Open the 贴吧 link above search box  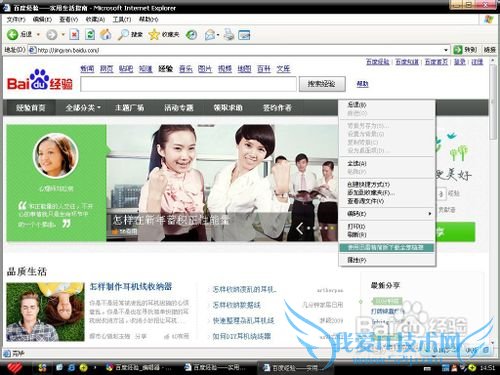126,69
